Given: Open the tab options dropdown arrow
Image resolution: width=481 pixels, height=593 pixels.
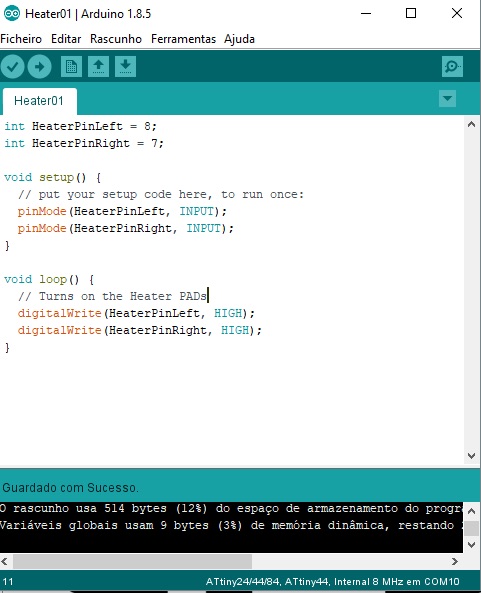Looking at the screenshot, I should click(x=447, y=99).
